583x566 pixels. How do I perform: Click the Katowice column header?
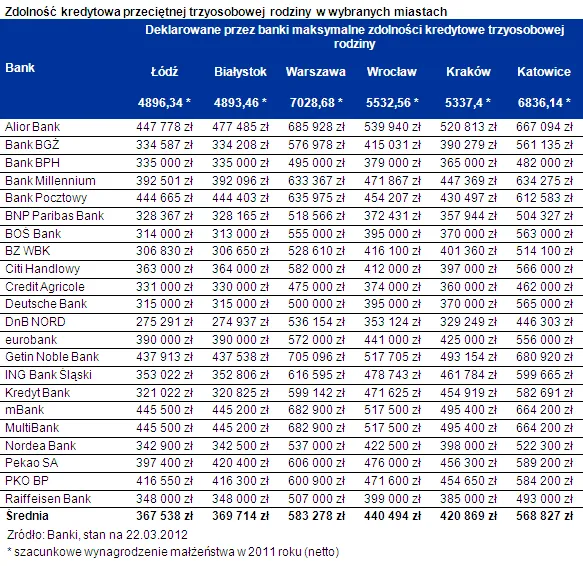(544, 71)
